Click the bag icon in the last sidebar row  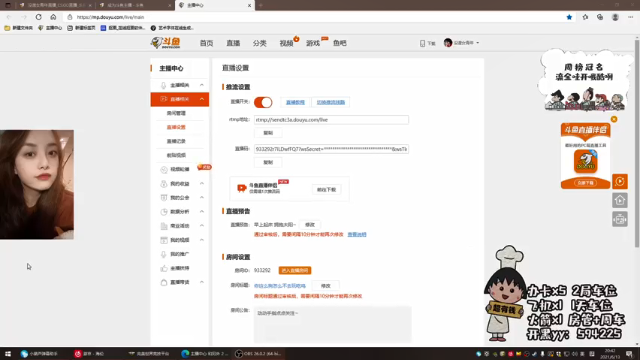point(164,282)
